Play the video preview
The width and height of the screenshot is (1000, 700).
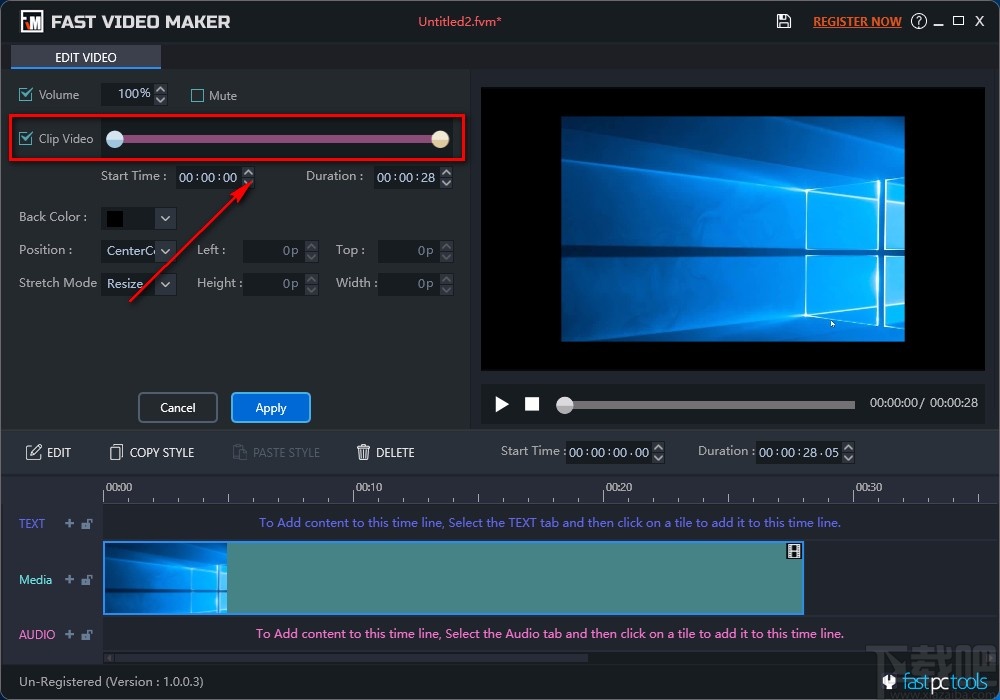(x=502, y=404)
